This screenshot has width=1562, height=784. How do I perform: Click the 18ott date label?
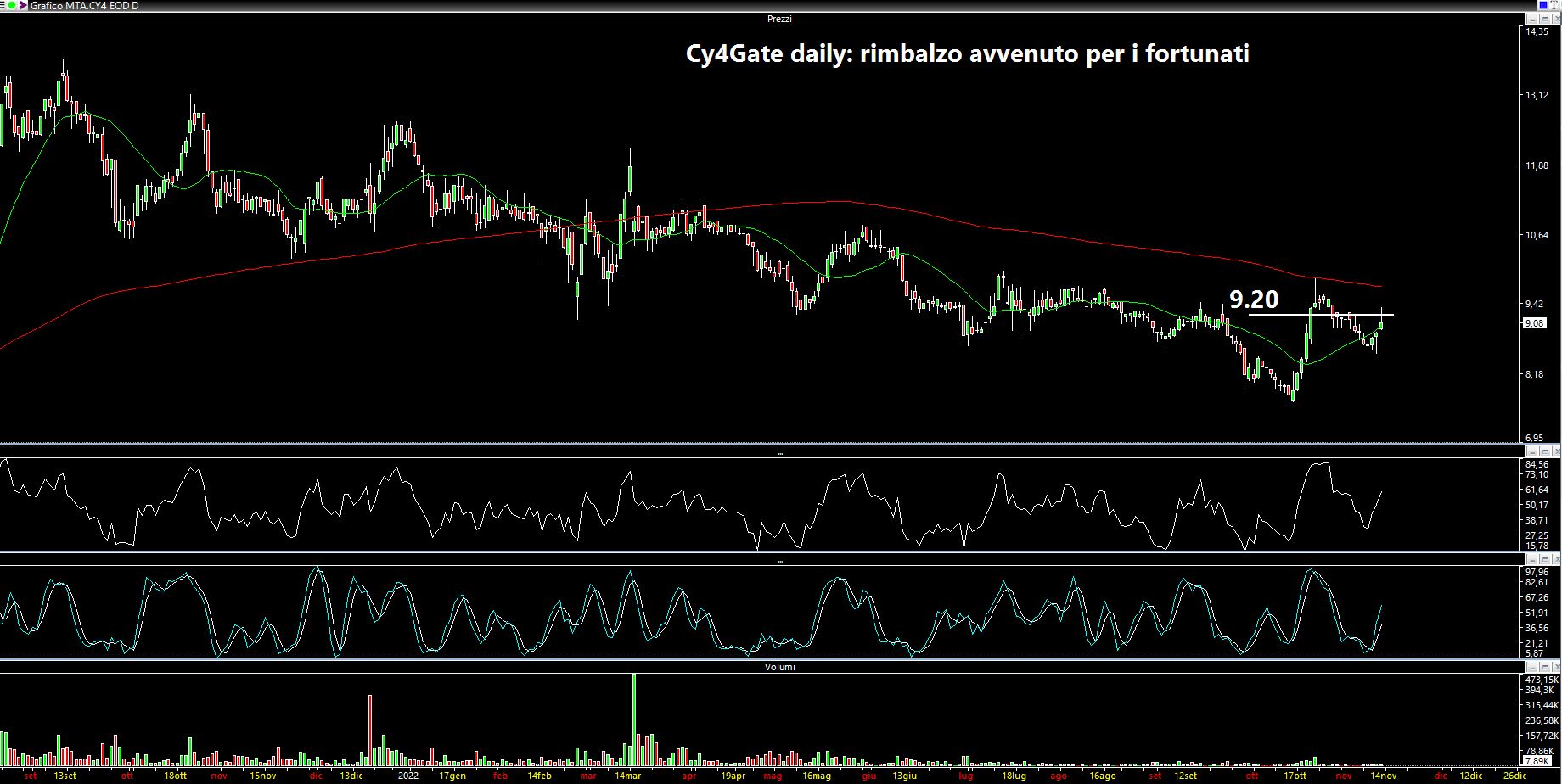pyautogui.click(x=175, y=776)
